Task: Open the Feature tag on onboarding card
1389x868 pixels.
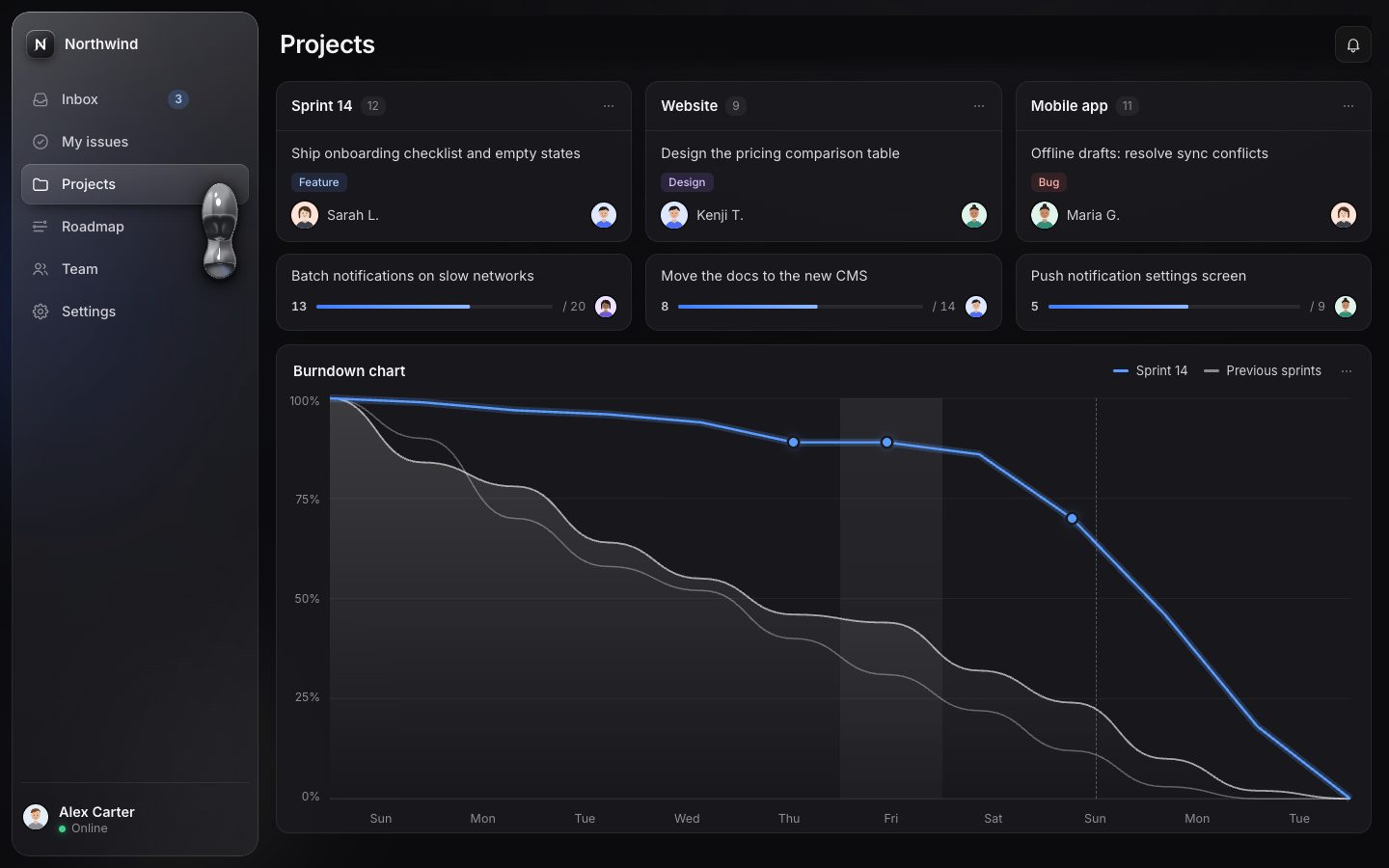Action: (x=319, y=182)
